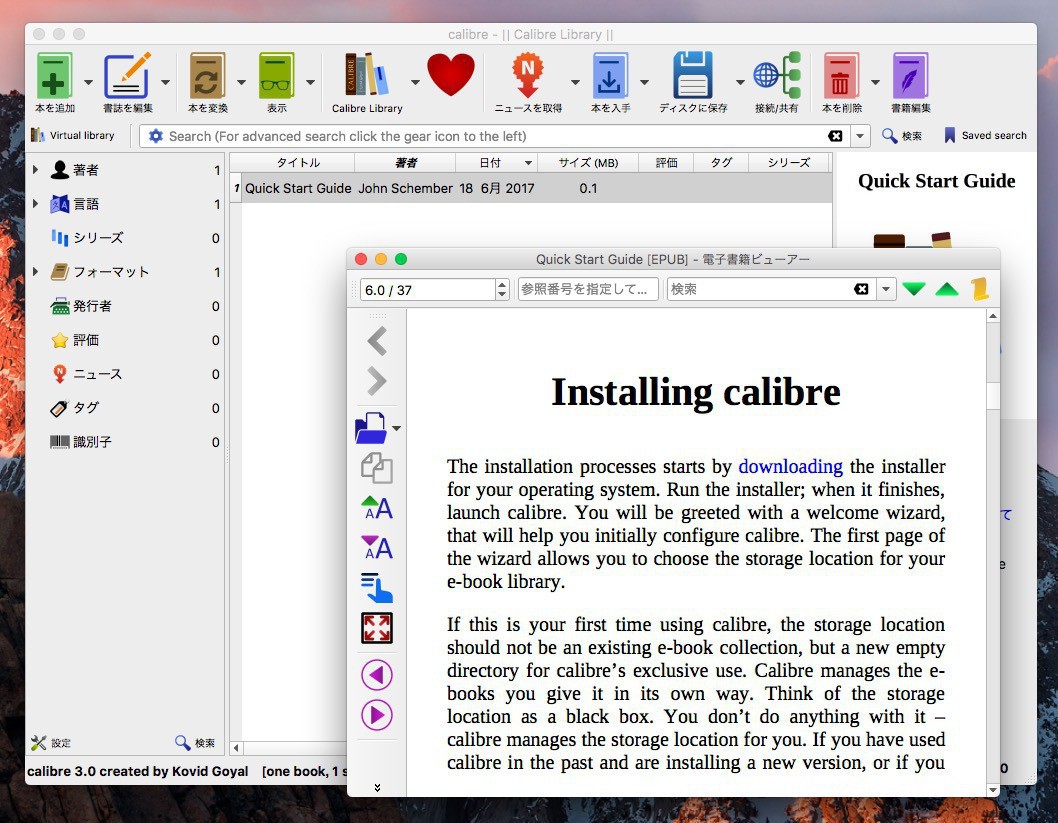Expand the Formats (フォーマット) category
Viewport: 1058px width, 823px height.
click(x=36, y=272)
